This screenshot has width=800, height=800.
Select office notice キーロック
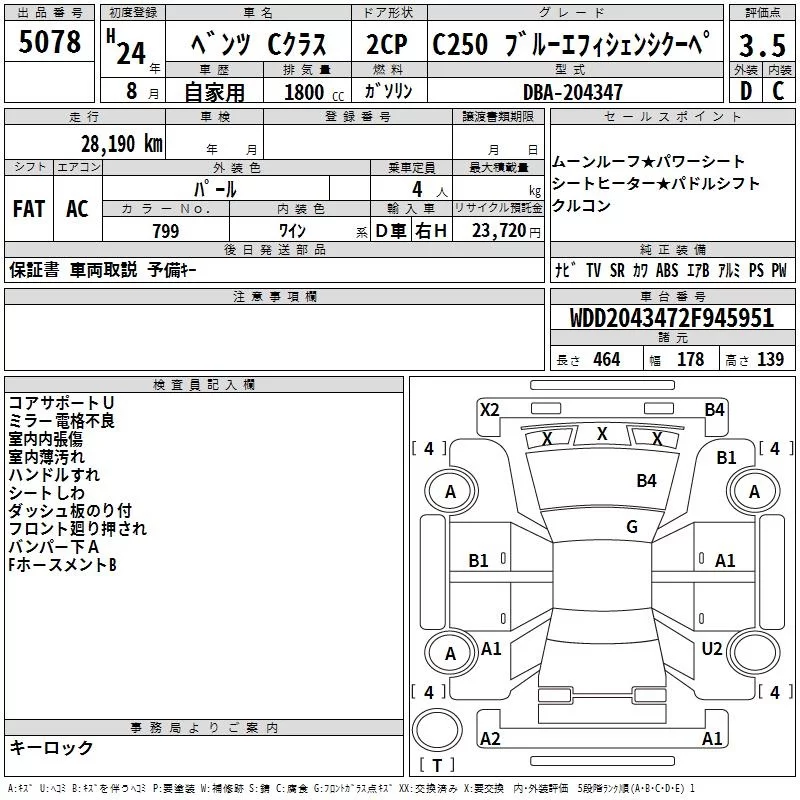click(51, 748)
